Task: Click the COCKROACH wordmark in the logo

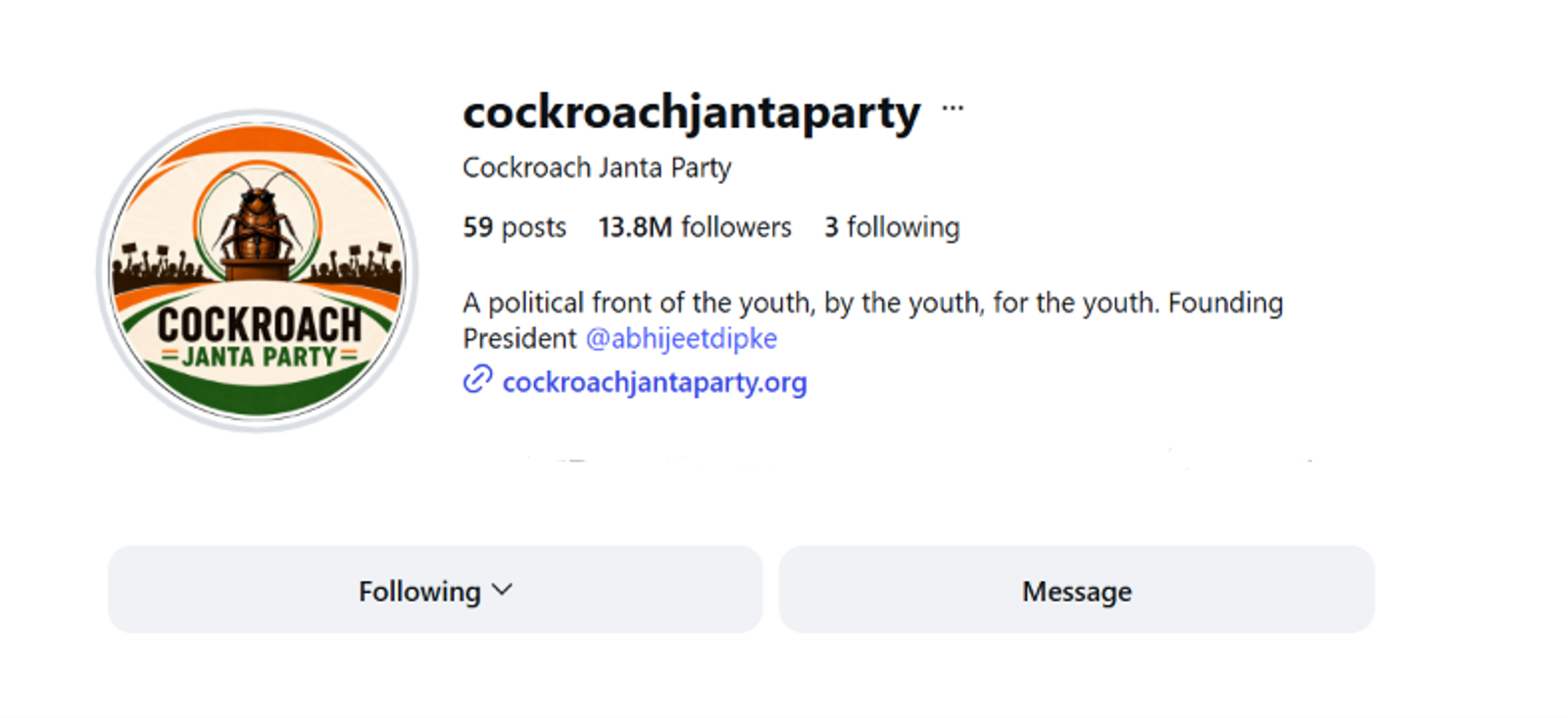Action: 259,324
